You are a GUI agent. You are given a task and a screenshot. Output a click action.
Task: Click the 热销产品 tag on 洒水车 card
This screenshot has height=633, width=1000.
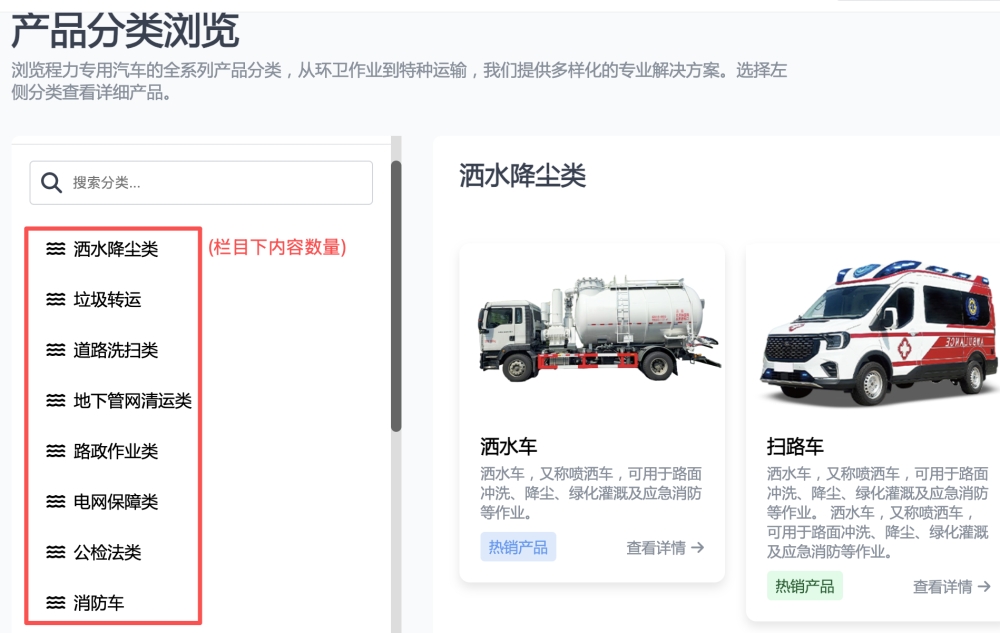coord(518,547)
